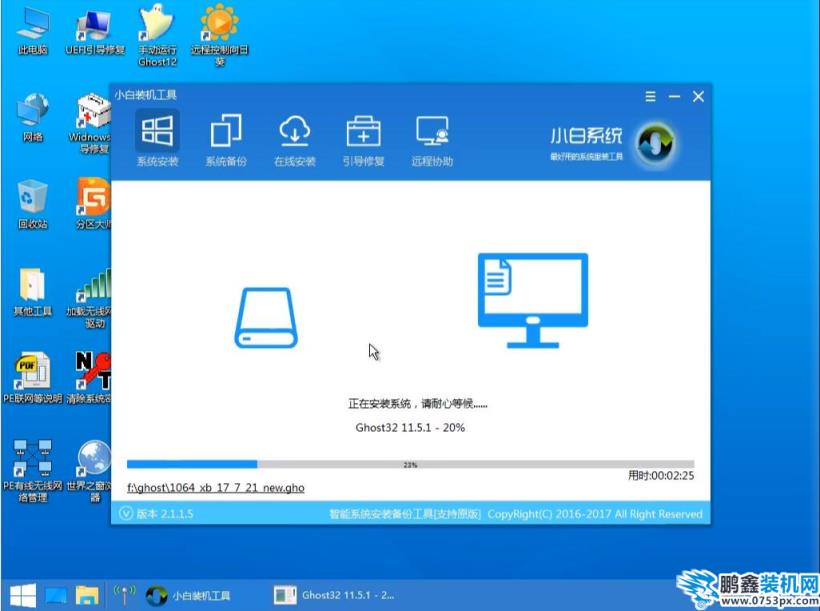Close the 小白装机工具 window
Screen dimensions: 820x611
pyautogui.click(x=698, y=96)
